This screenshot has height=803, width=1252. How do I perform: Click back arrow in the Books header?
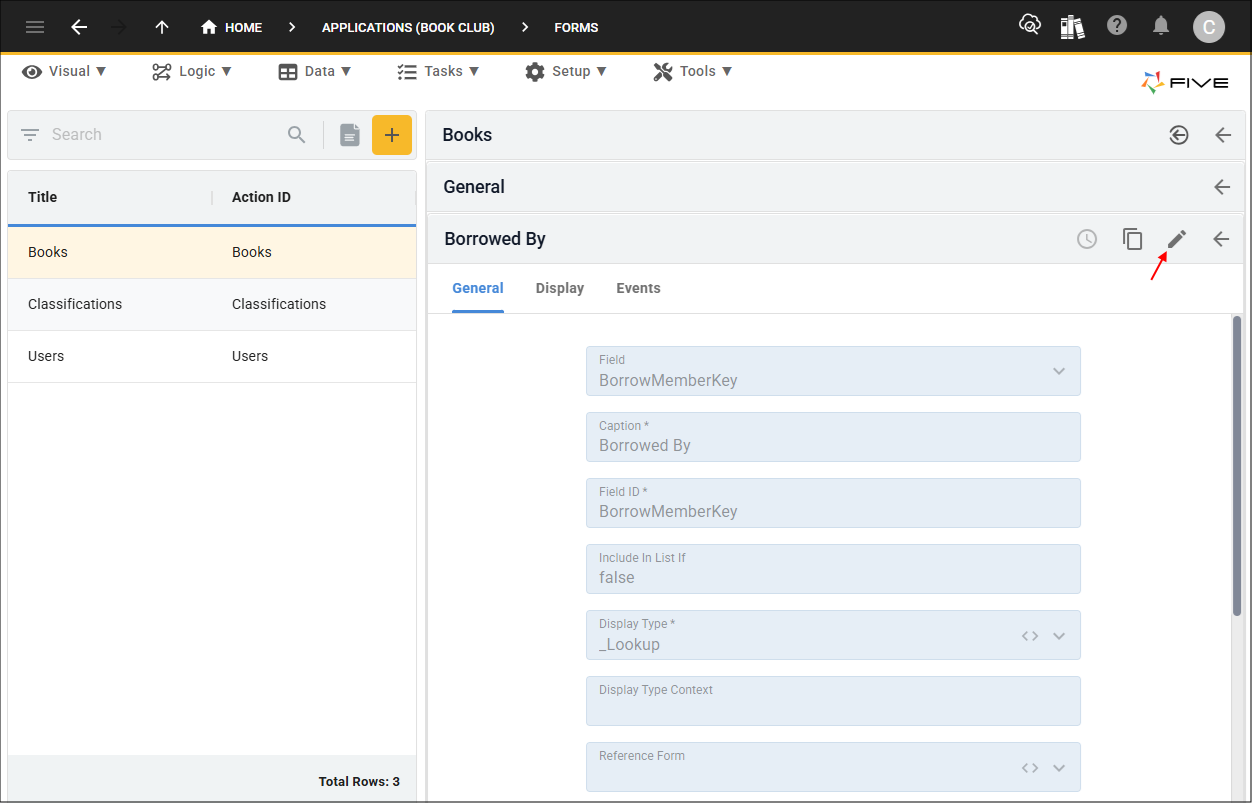(1223, 135)
